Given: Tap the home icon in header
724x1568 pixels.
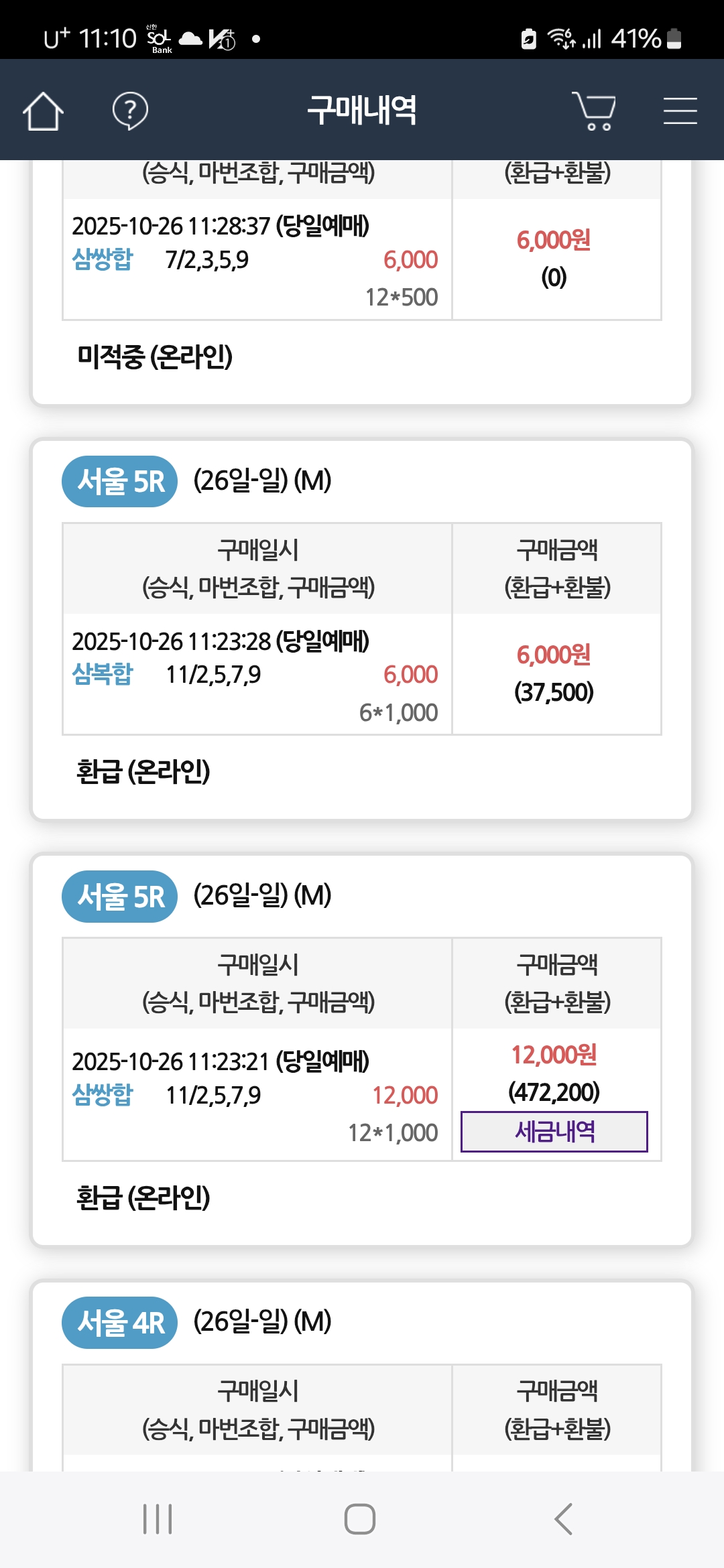Looking at the screenshot, I should coord(43,111).
